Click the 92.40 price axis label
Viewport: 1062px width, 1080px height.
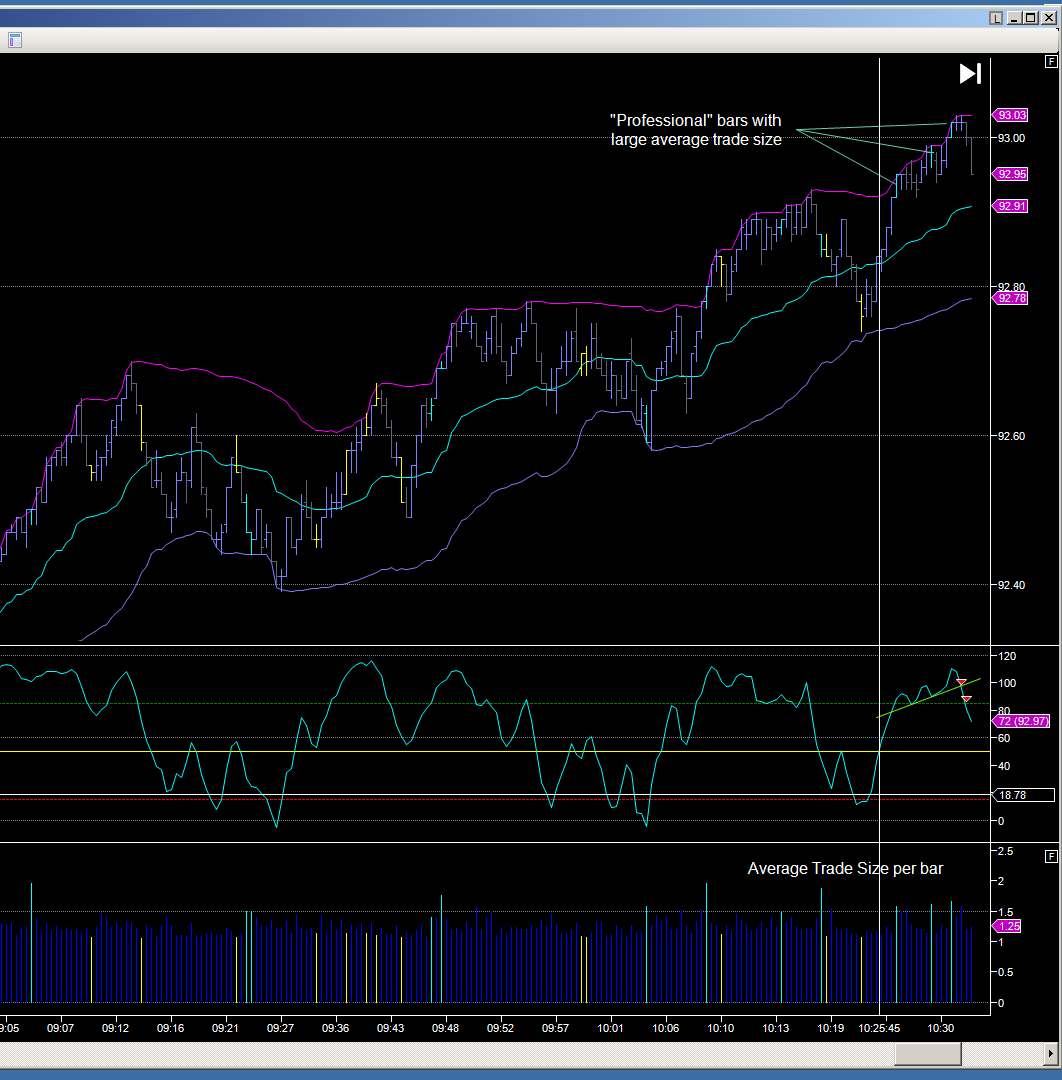point(1011,585)
